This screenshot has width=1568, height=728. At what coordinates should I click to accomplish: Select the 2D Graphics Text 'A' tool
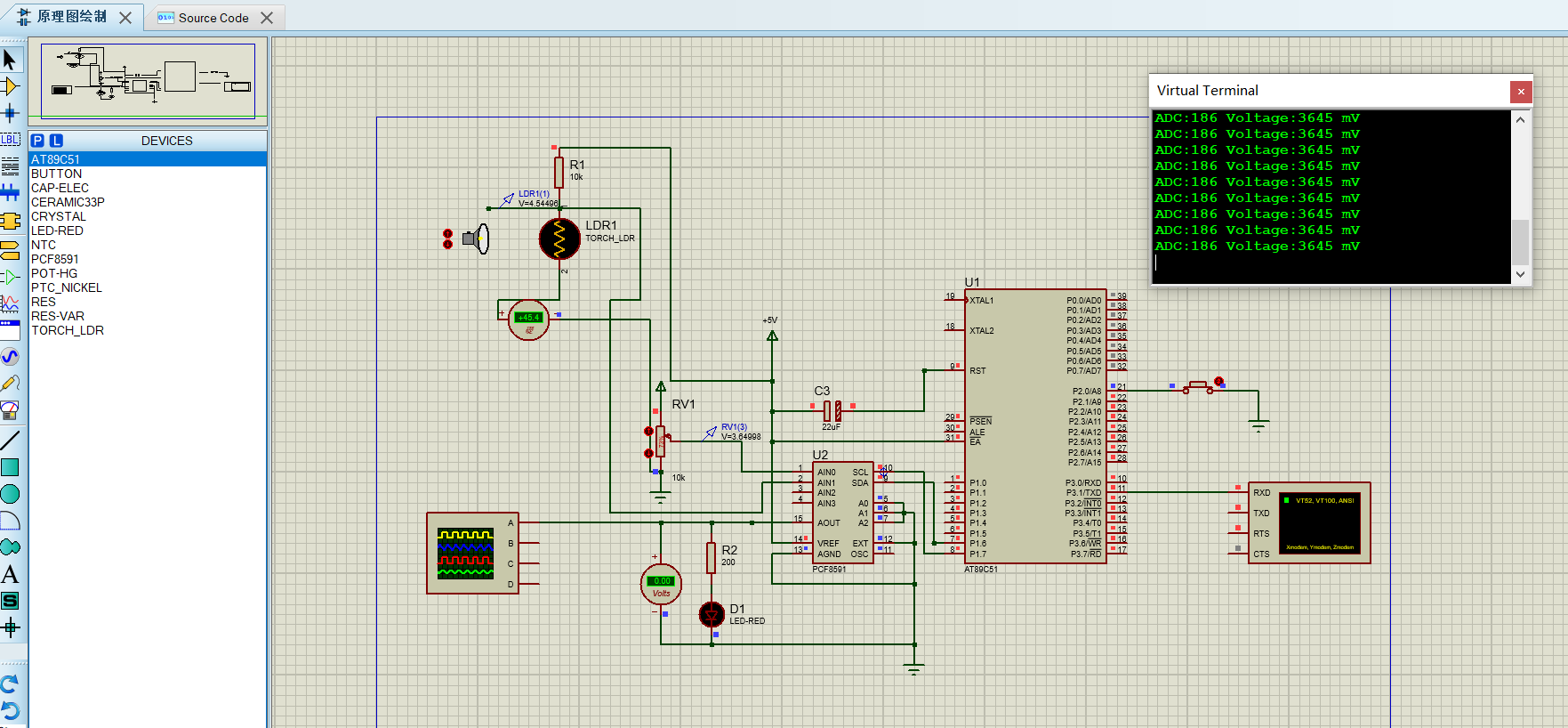pos(10,575)
